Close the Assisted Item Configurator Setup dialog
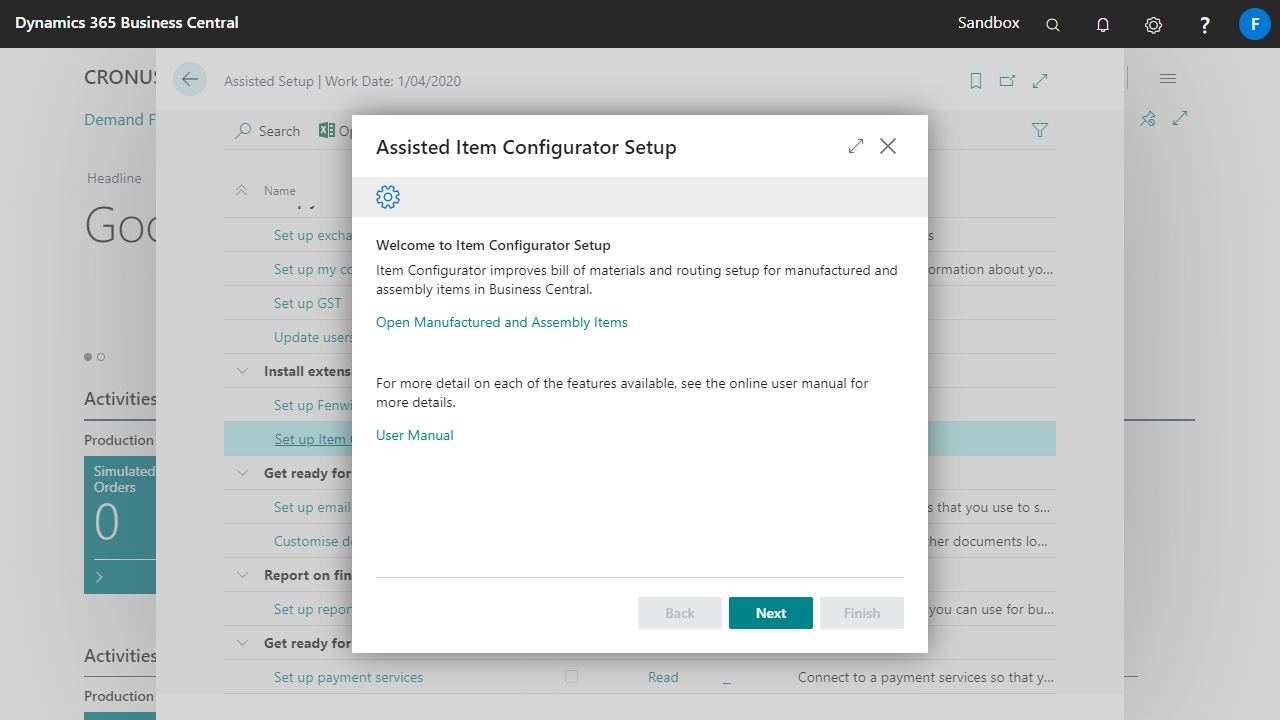Screen dimensions: 1280x720 point(888,146)
